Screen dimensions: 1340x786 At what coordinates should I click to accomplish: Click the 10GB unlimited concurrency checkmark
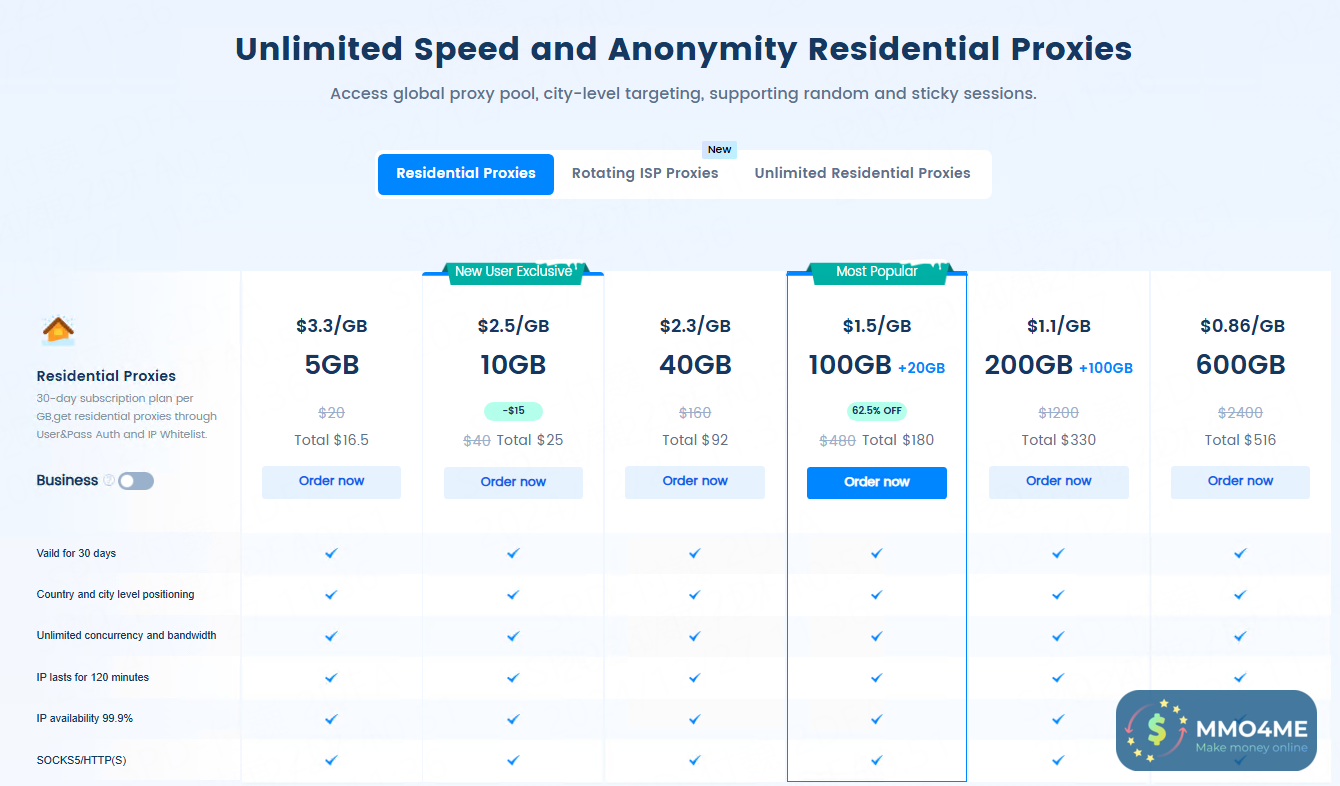513,636
